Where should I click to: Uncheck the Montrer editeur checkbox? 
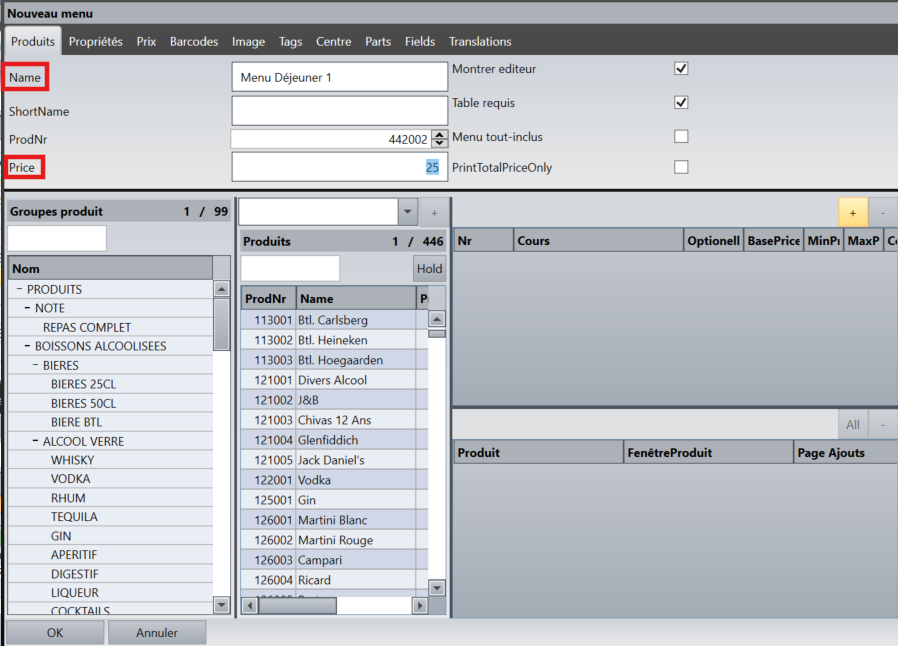[x=681, y=68]
